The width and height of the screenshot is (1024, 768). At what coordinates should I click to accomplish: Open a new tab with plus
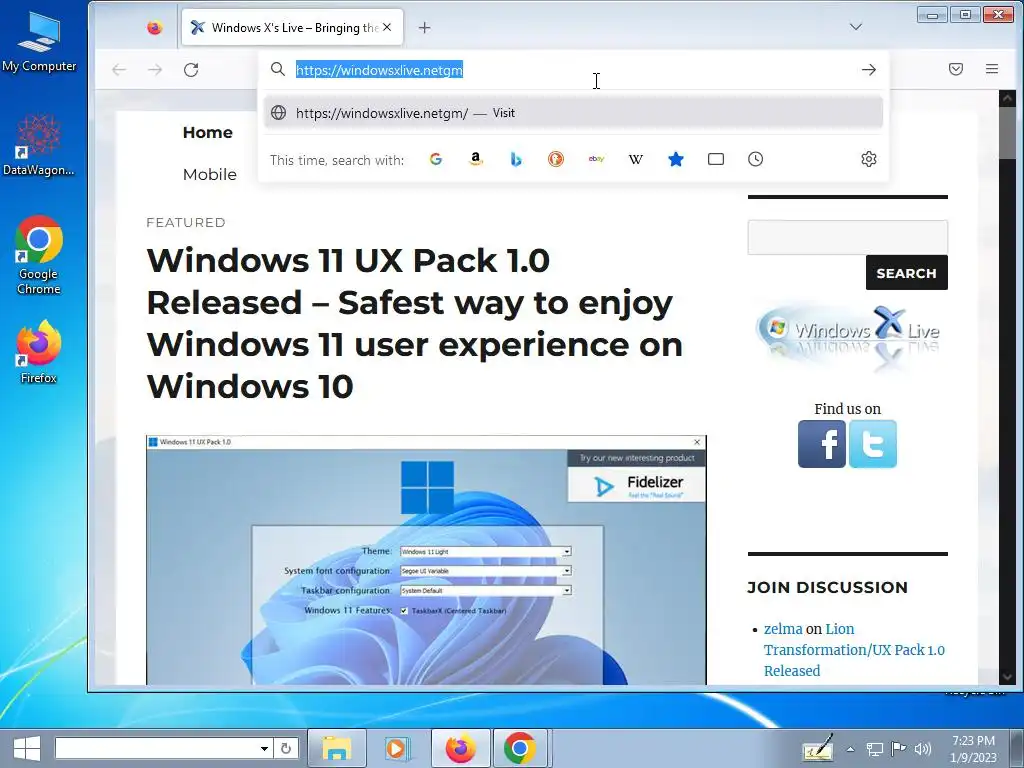[x=424, y=27]
